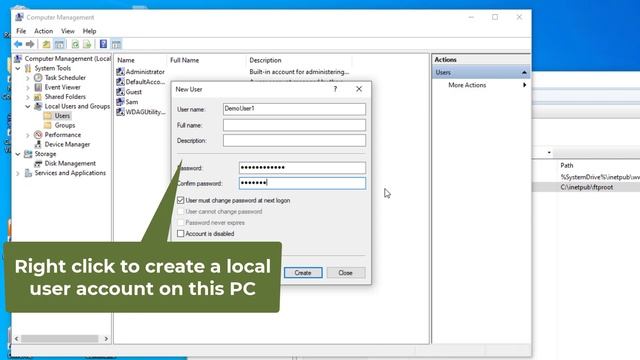The height and width of the screenshot is (360, 640).
Task: Select Users in the tree
Action: click(62, 116)
